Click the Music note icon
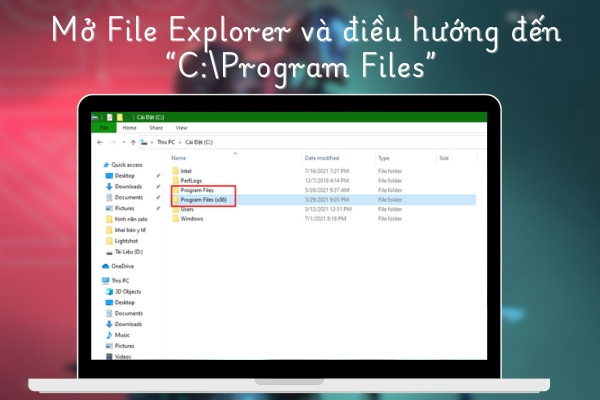 tap(109, 335)
